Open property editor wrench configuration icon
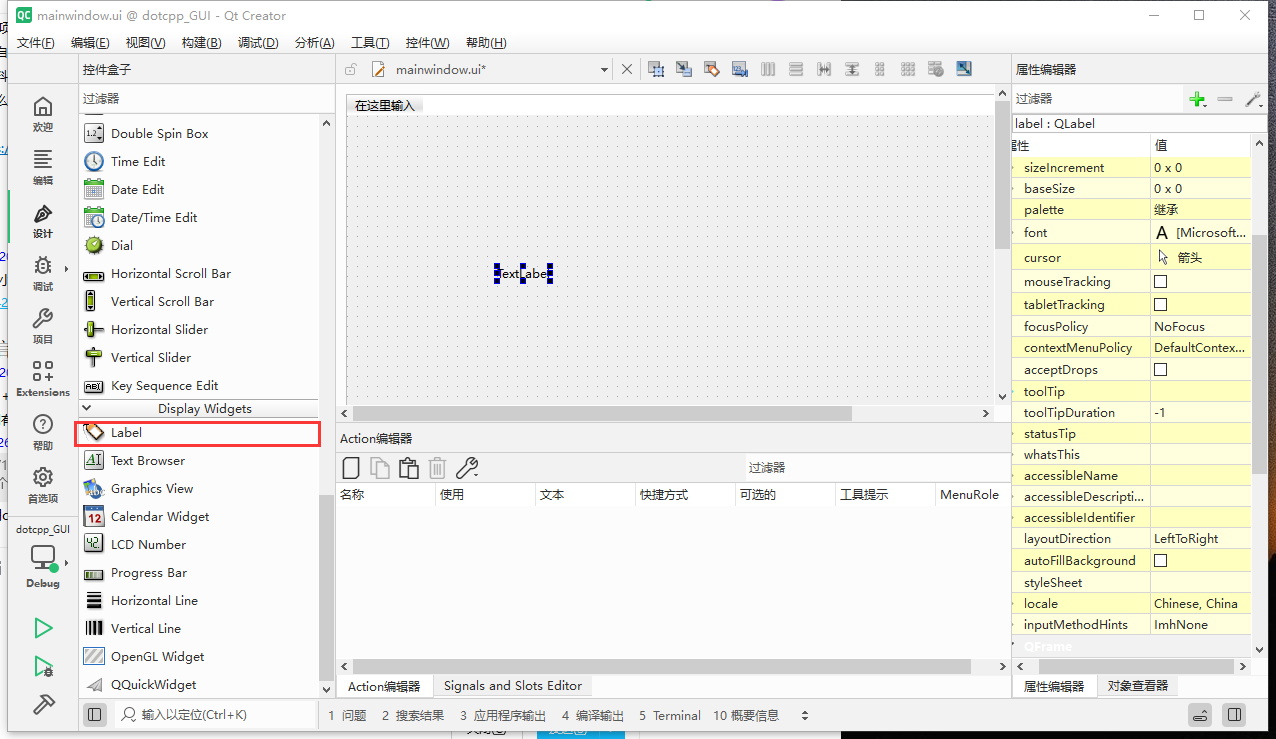The image size is (1276, 739). 1253,99
